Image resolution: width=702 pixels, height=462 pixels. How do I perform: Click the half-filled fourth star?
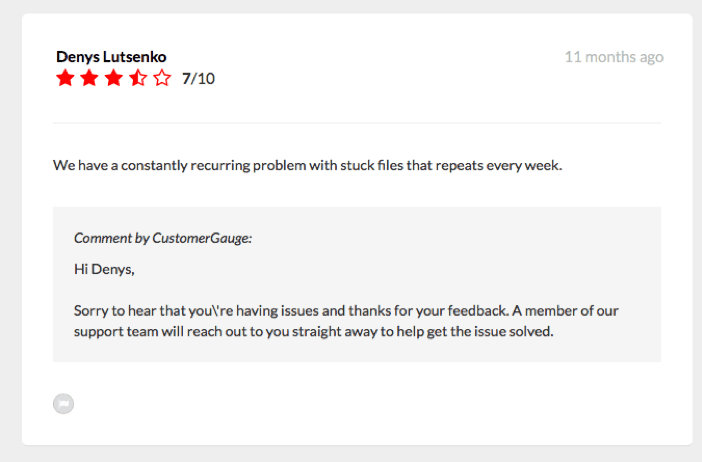tap(138, 78)
